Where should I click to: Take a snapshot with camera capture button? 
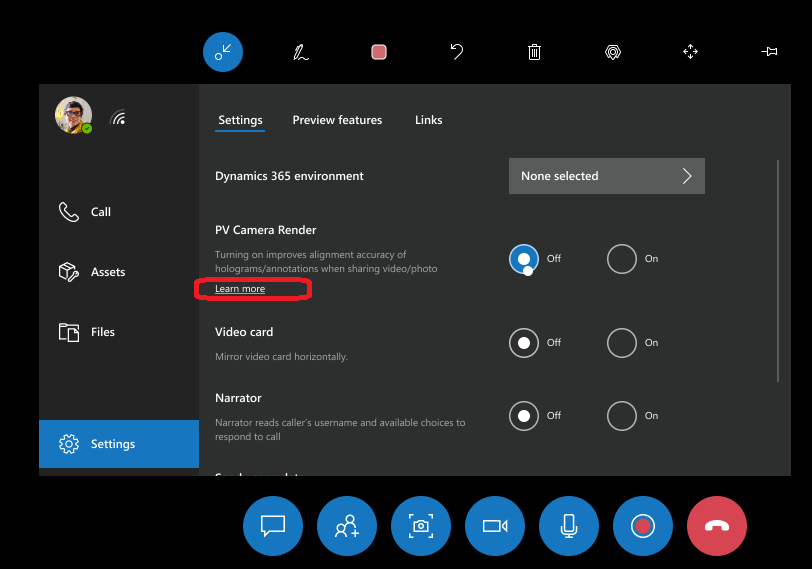(421, 526)
